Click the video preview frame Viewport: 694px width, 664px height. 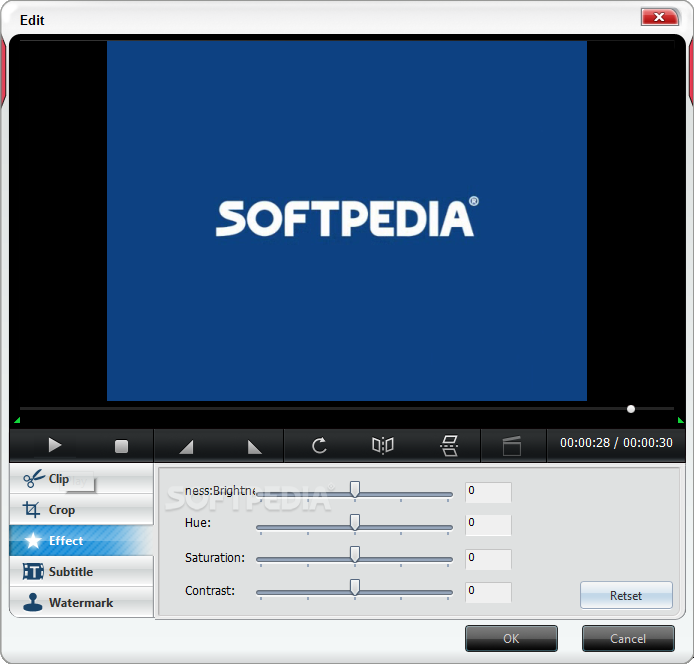coord(347,221)
